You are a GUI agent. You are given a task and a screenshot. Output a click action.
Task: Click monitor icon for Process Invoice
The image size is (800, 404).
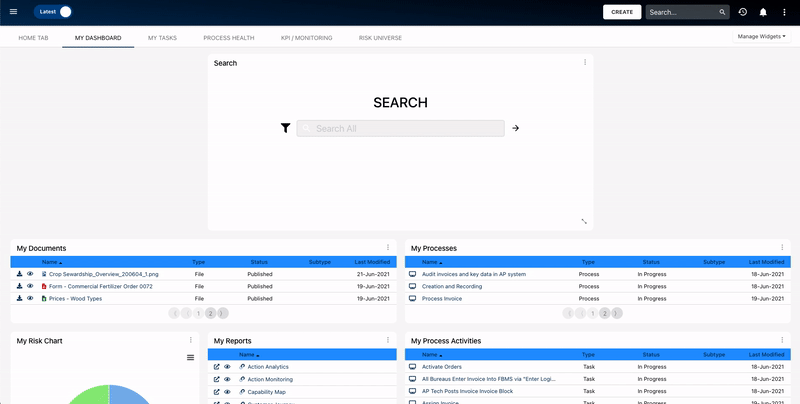click(413, 298)
